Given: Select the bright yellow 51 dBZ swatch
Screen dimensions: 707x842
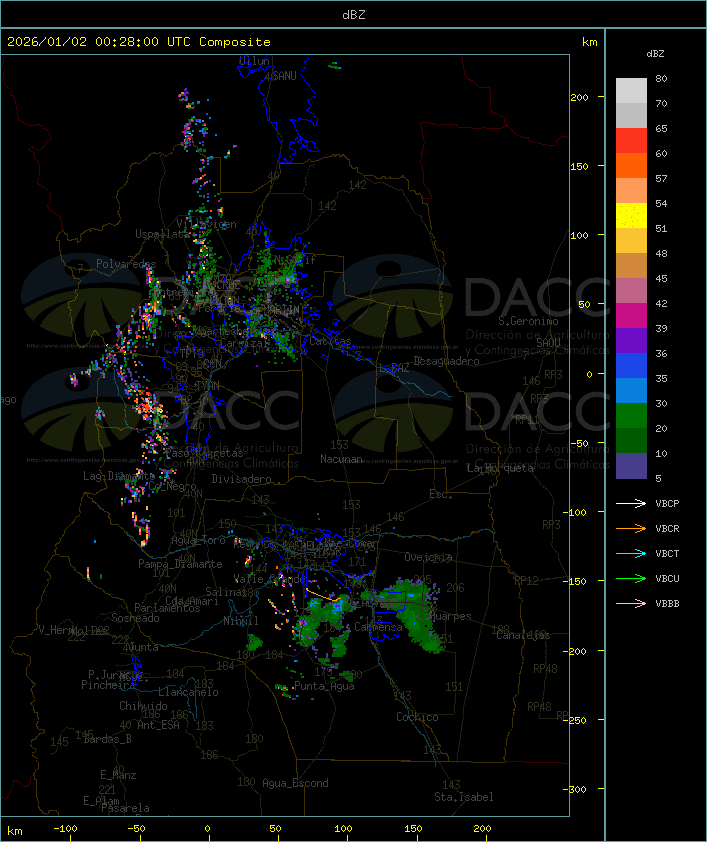Looking at the screenshot, I should (x=631, y=216).
